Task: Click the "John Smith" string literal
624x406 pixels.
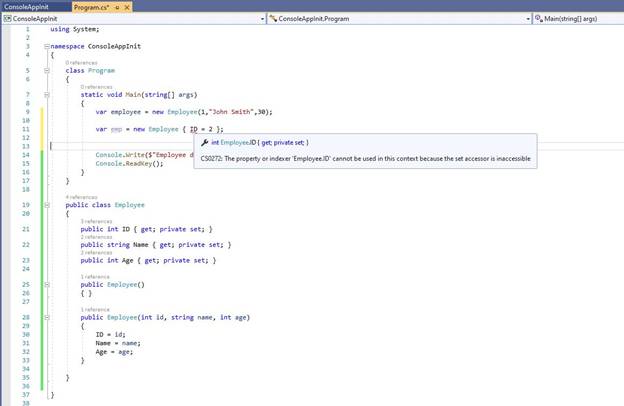Action: (x=231, y=112)
